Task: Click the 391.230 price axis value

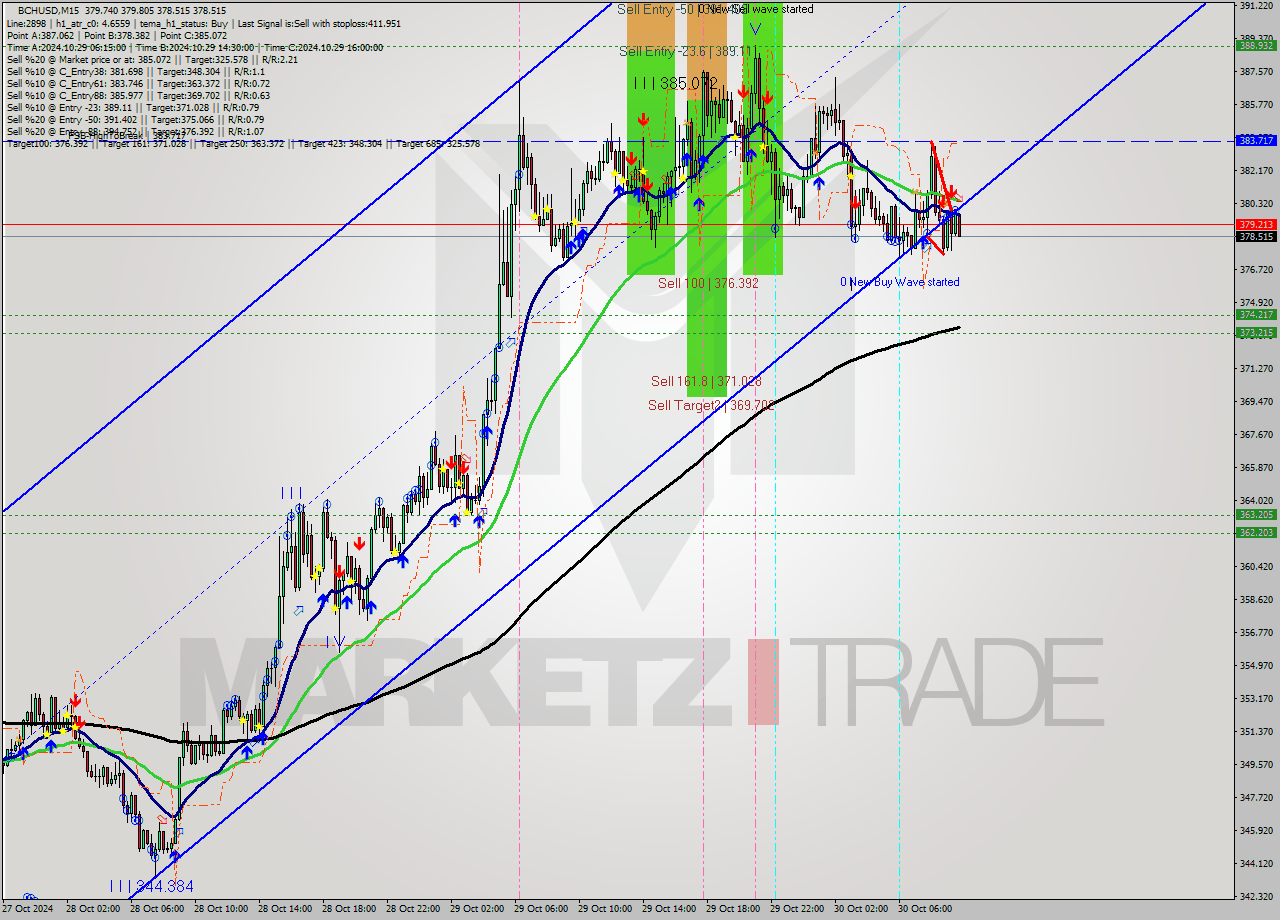Action: pos(1256,6)
